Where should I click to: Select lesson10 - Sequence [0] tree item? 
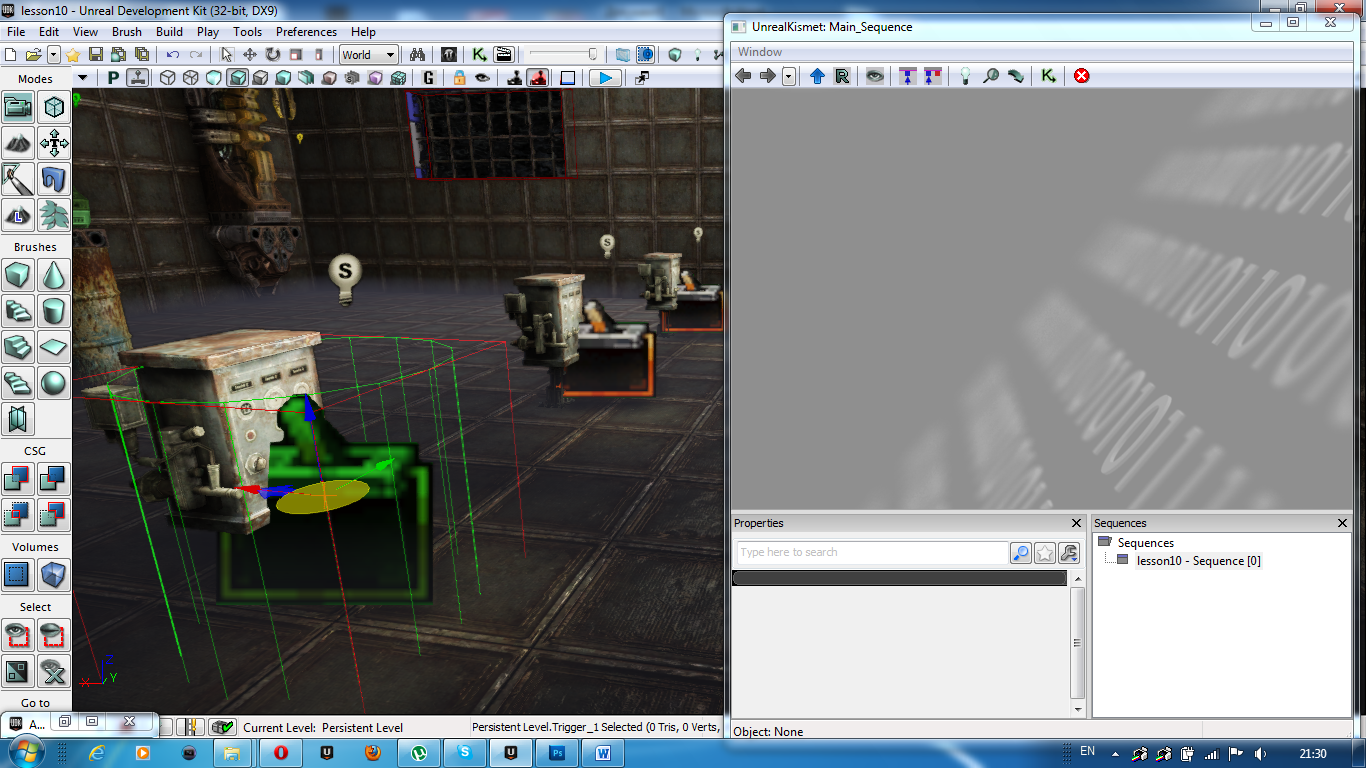(x=1198, y=561)
